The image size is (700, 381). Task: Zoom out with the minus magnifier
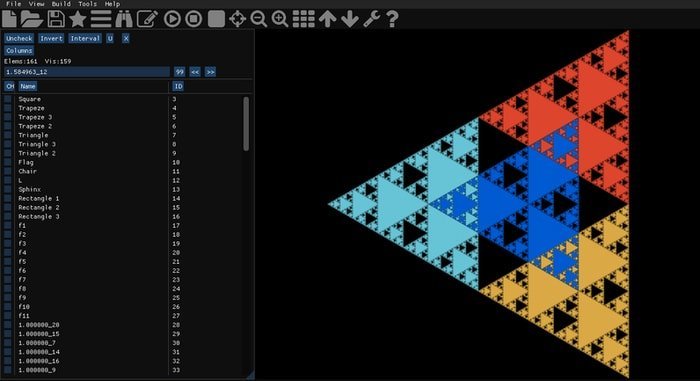[258, 19]
